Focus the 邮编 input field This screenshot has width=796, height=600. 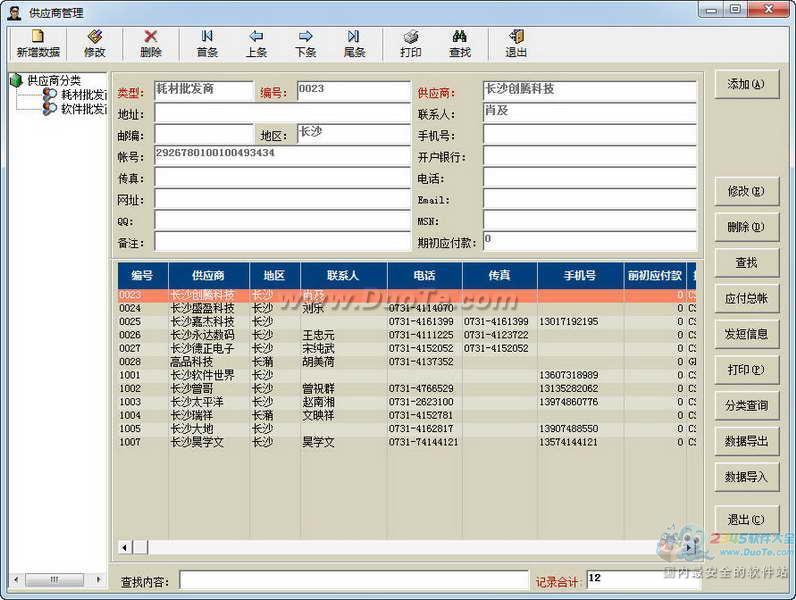(x=204, y=135)
